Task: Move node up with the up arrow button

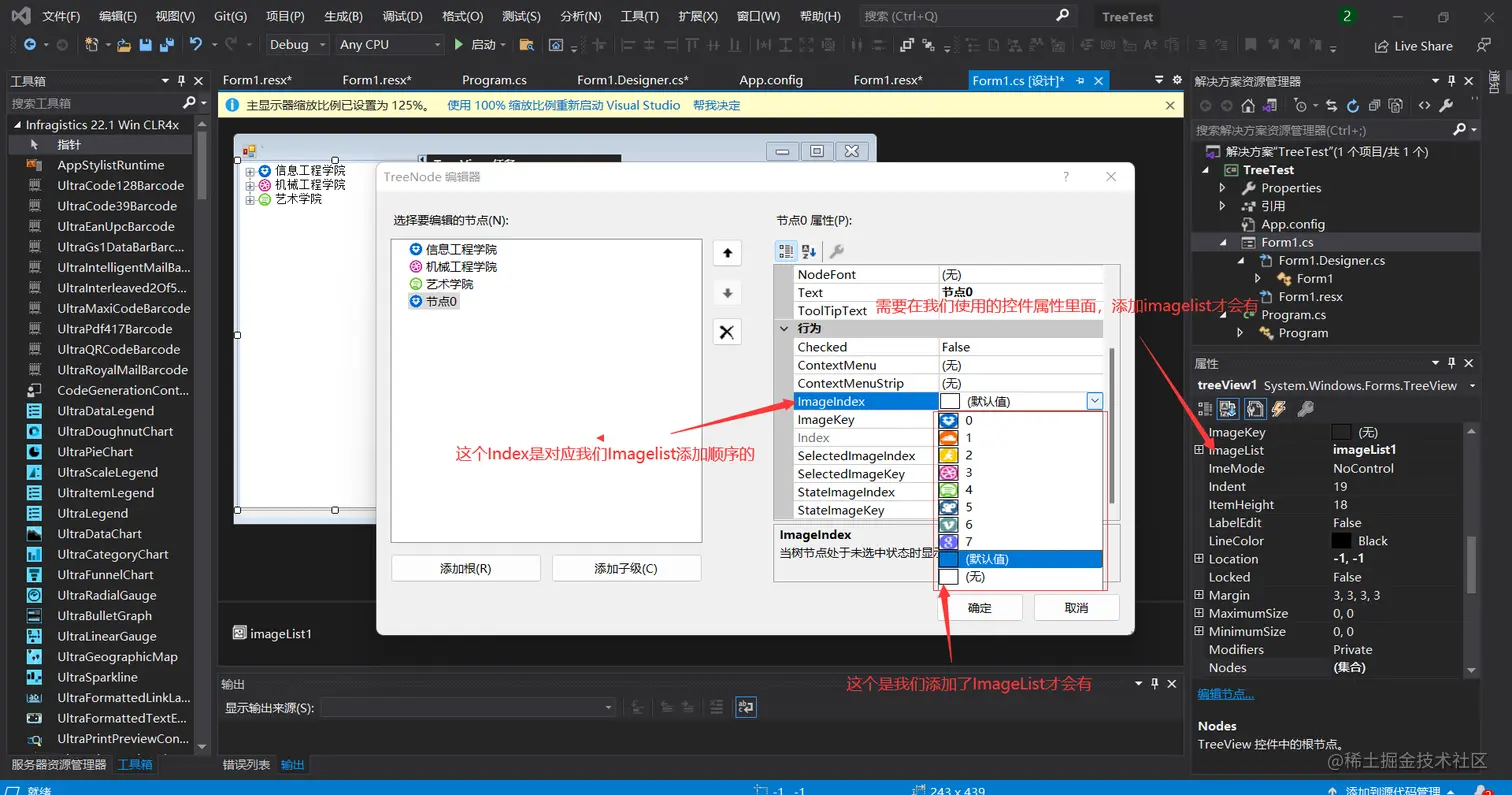Action: click(x=727, y=253)
